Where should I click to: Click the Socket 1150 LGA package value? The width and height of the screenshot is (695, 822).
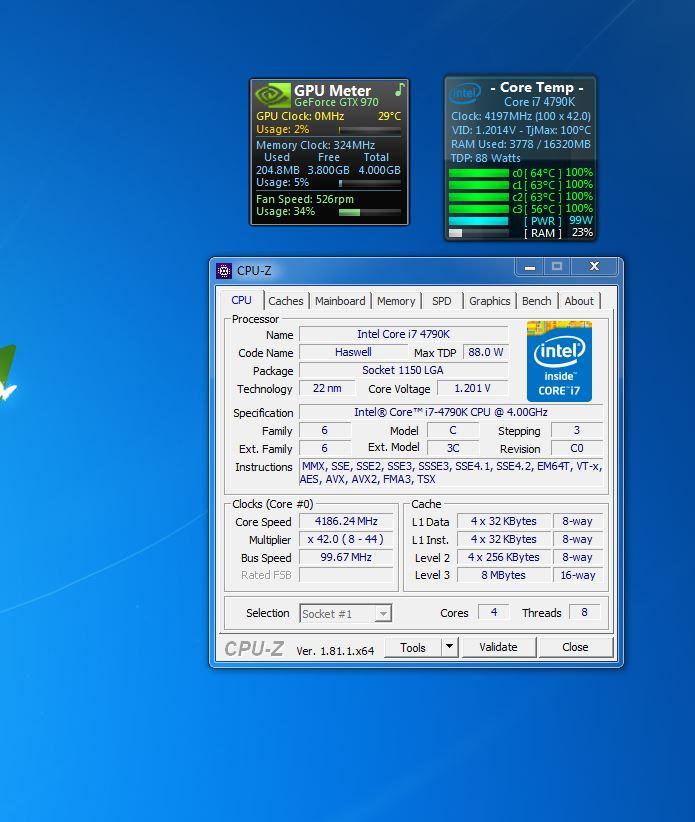[x=404, y=370]
